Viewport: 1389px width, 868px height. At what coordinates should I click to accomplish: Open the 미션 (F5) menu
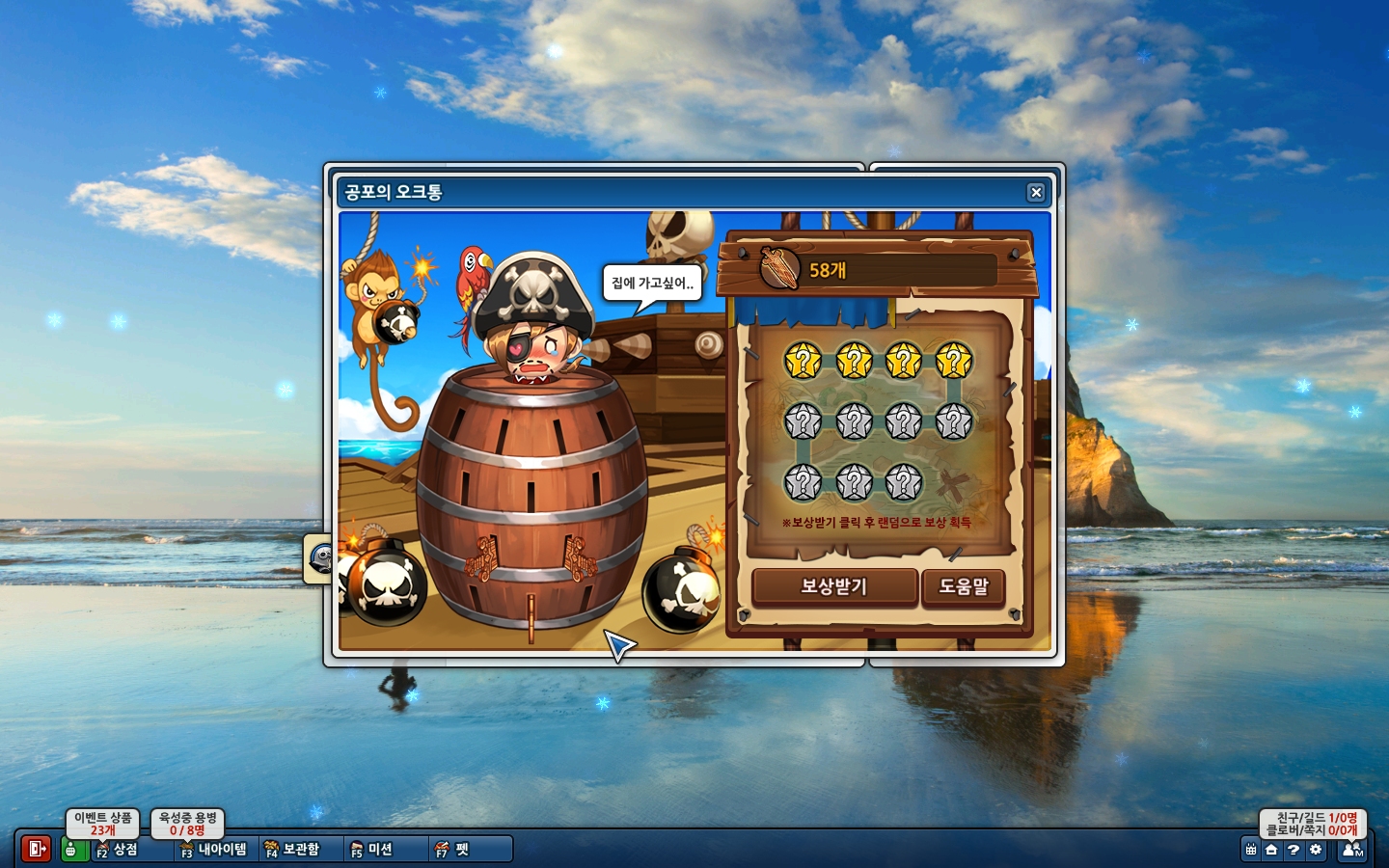click(372, 850)
